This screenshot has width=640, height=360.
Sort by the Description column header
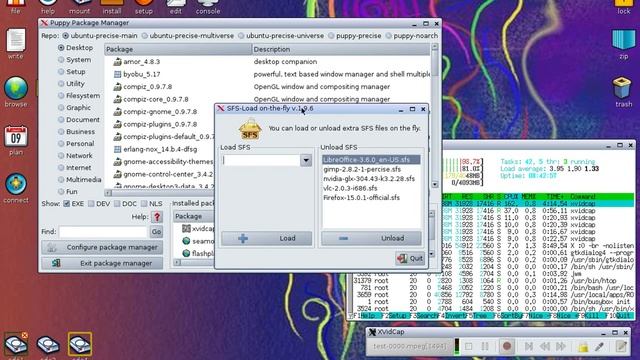click(341, 49)
